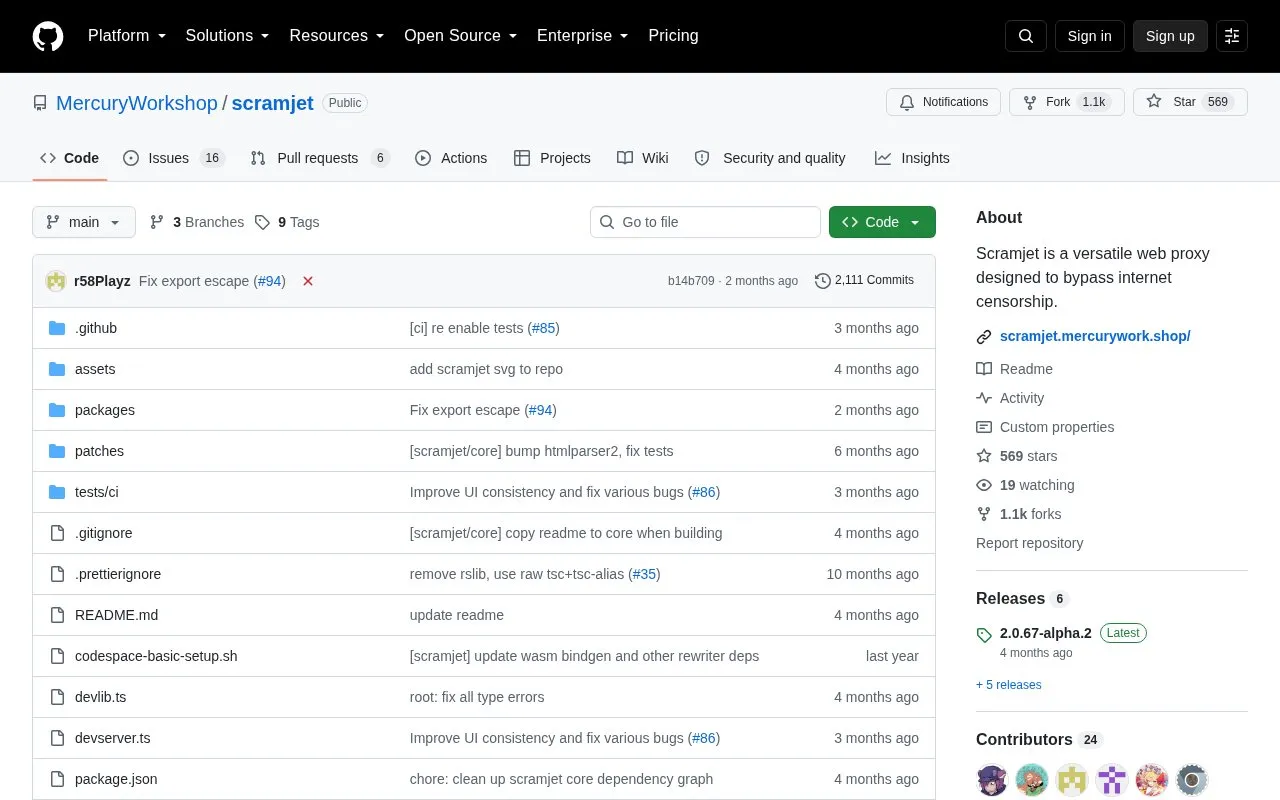Click the tag icon next to Tags
Image resolution: width=1280 pixels, height=800 pixels.
click(x=262, y=222)
